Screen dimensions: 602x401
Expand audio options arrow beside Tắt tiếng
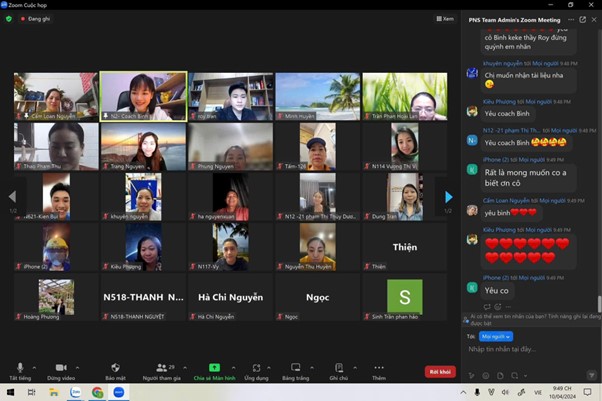34,366
